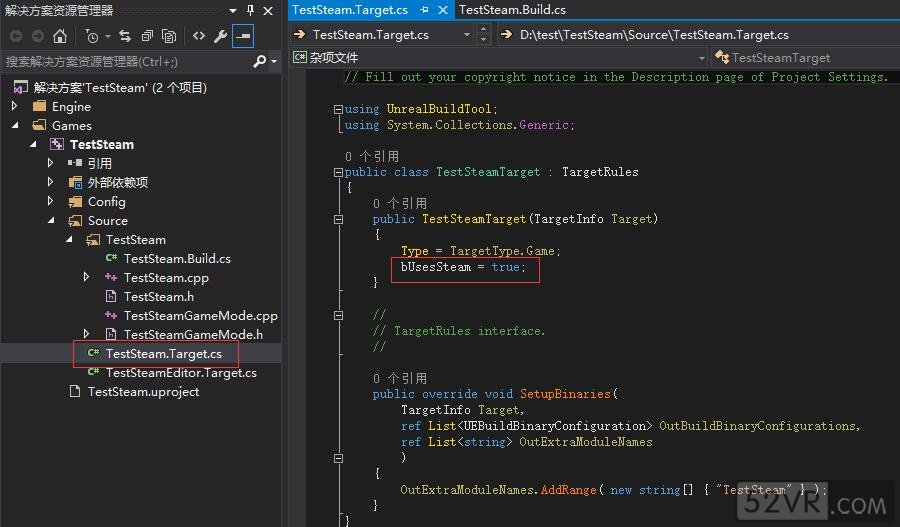Collapse the TestSteamTarget class code block
The height and width of the screenshot is (527, 900).
(x=338, y=172)
